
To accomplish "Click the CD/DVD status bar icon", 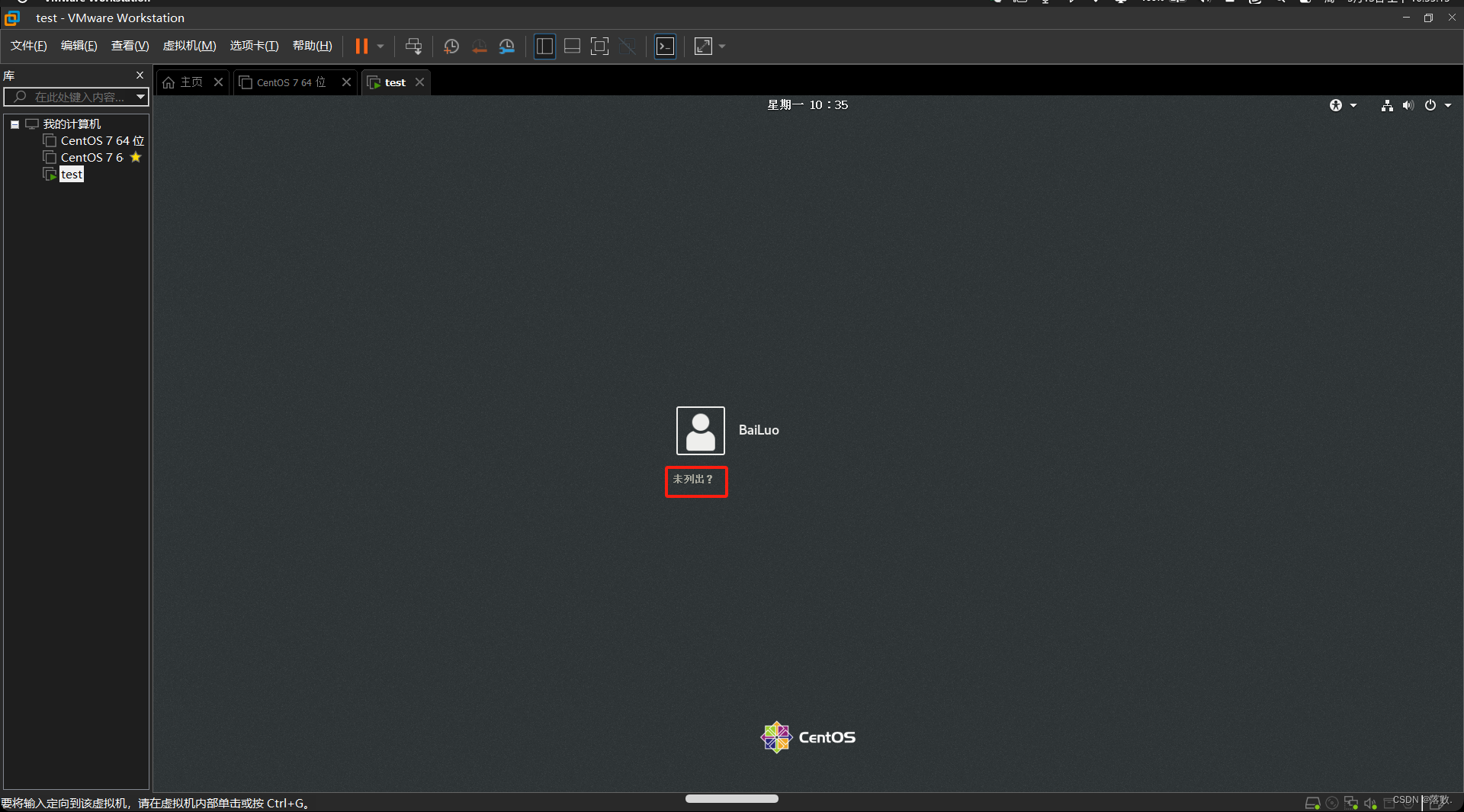I will click(1332, 803).
